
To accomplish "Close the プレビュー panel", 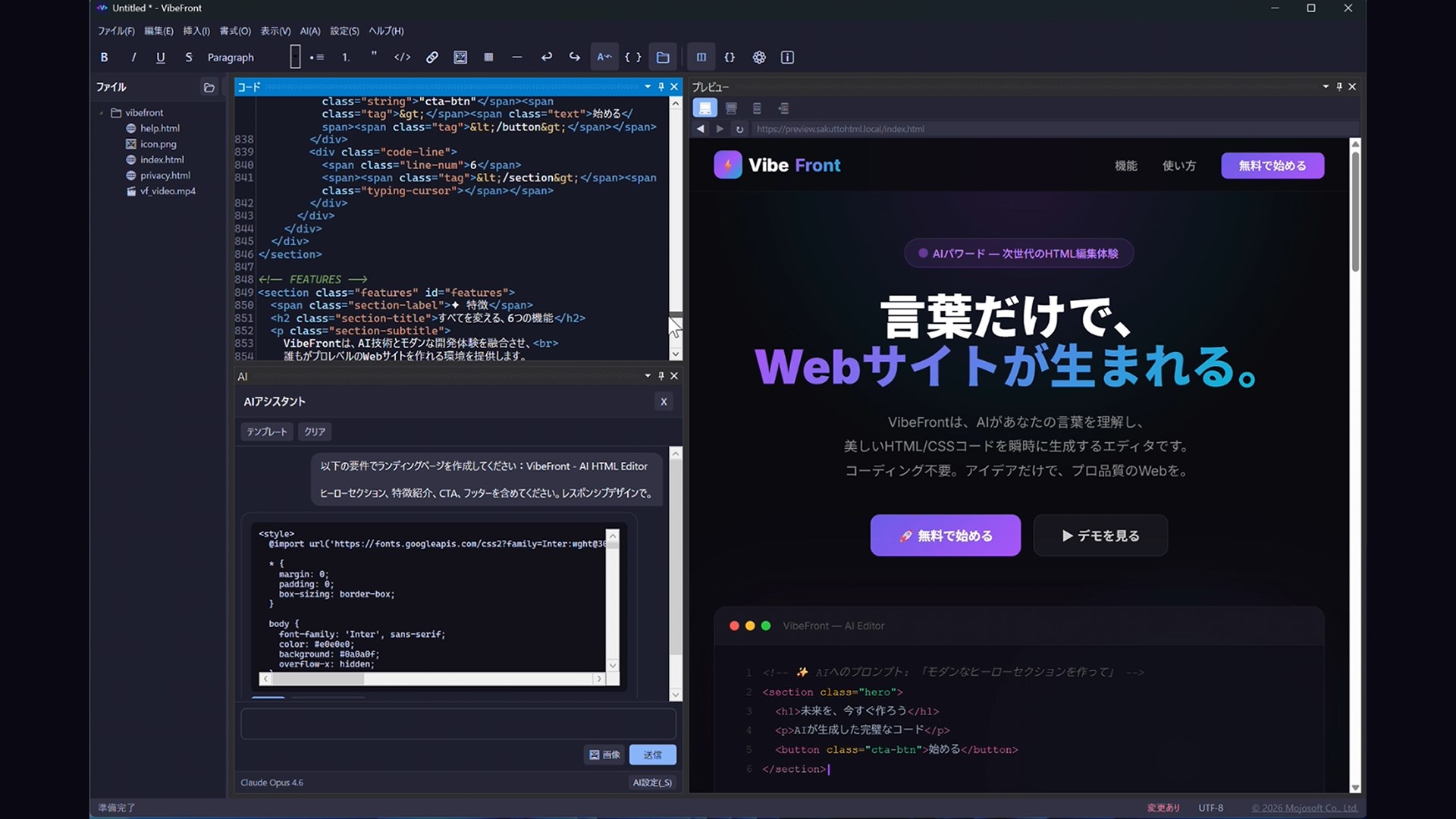I will [x=1352, y=87].
